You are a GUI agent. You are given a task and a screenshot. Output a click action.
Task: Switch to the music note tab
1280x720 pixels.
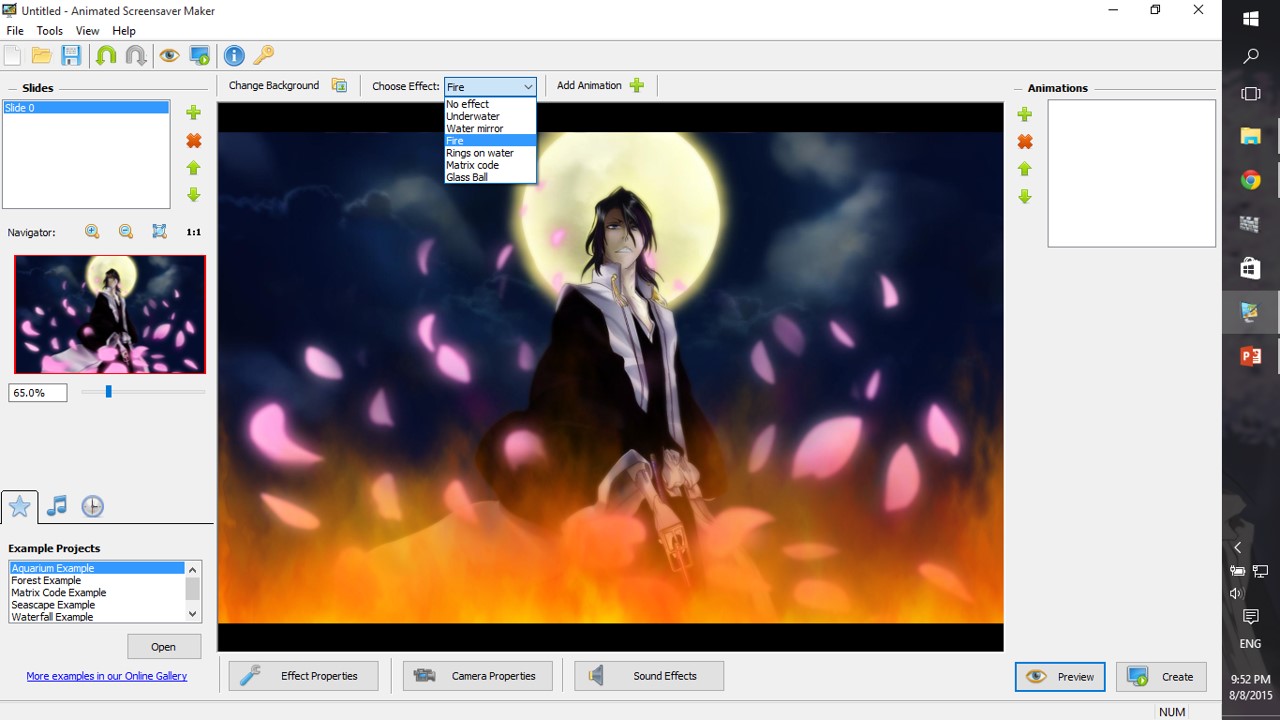pos(57,506)
